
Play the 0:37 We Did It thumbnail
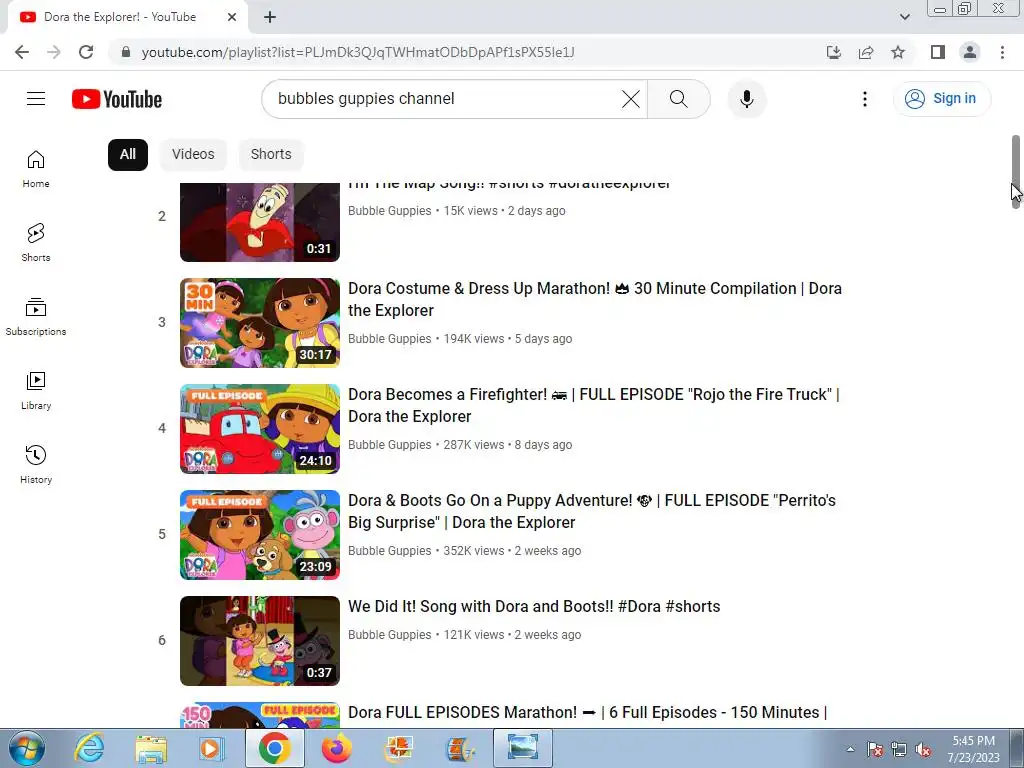[260, 641]
